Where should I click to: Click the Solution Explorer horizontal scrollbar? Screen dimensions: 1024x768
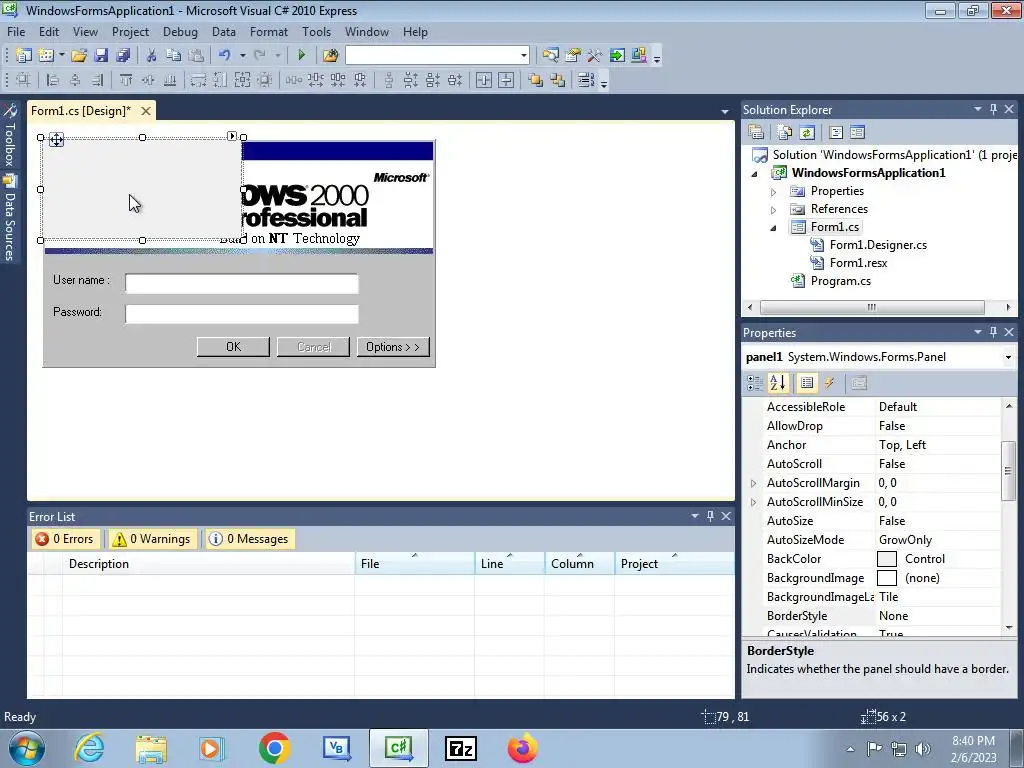(872, 307)
